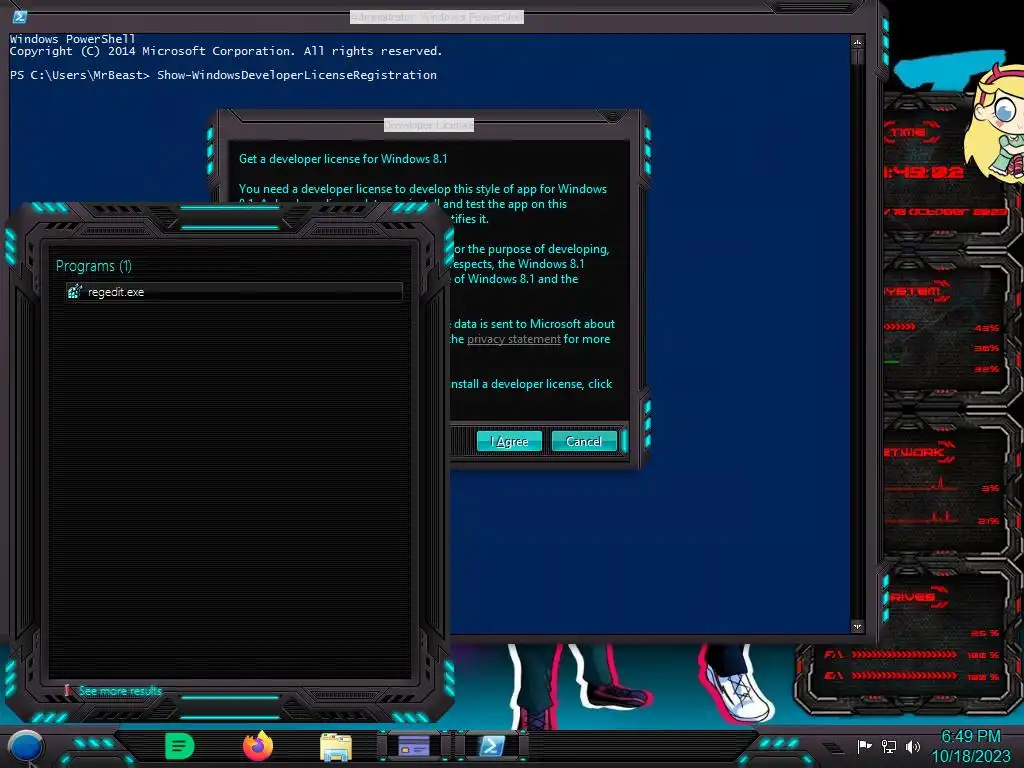
Task: Open See more results link
Action: 120,691
